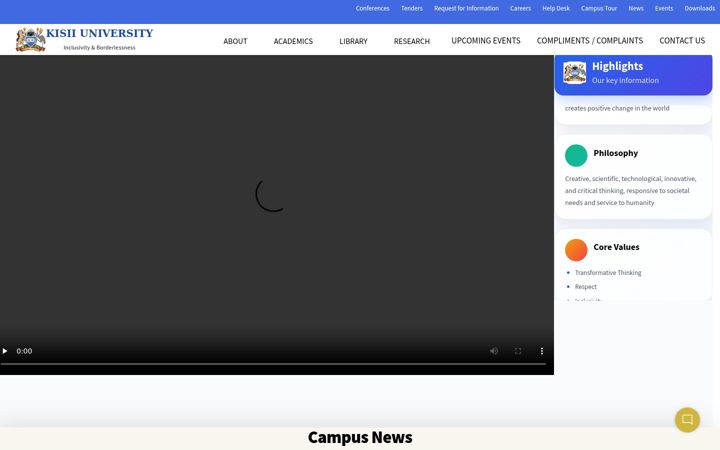Open the News link in top bar
The width and height of the screenshot is (720, 450).
(x=636, y=8)
